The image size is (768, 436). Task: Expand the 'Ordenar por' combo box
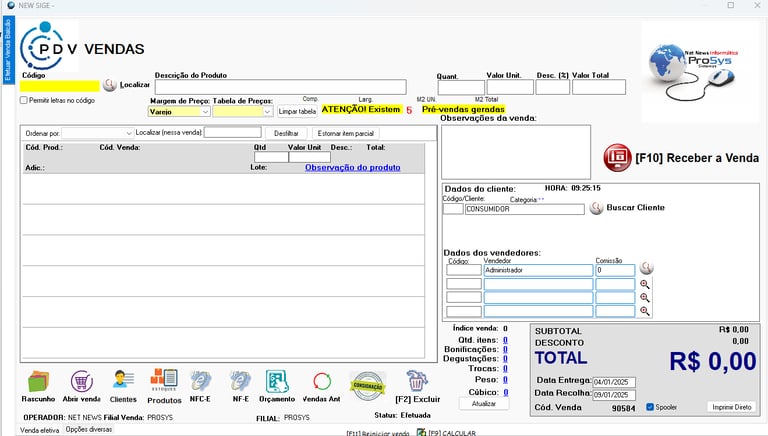point(129,133)
